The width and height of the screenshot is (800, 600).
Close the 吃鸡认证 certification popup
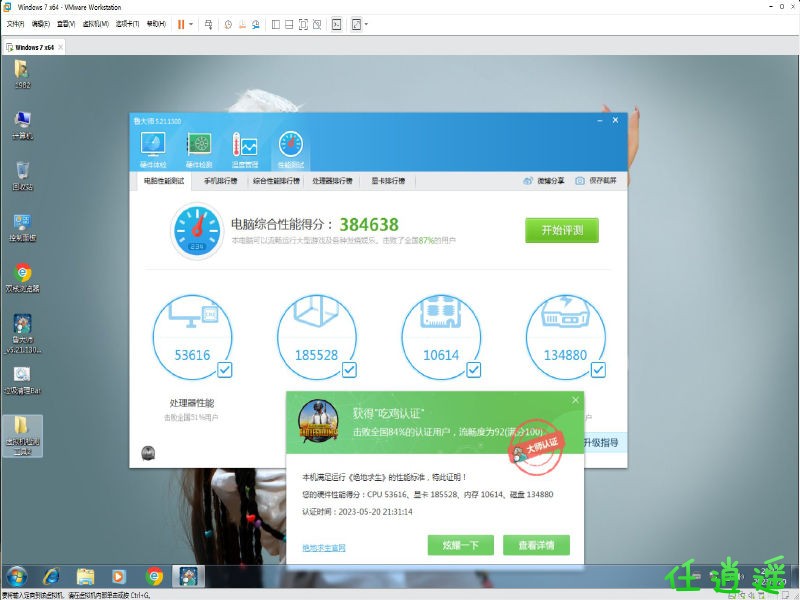576,400
